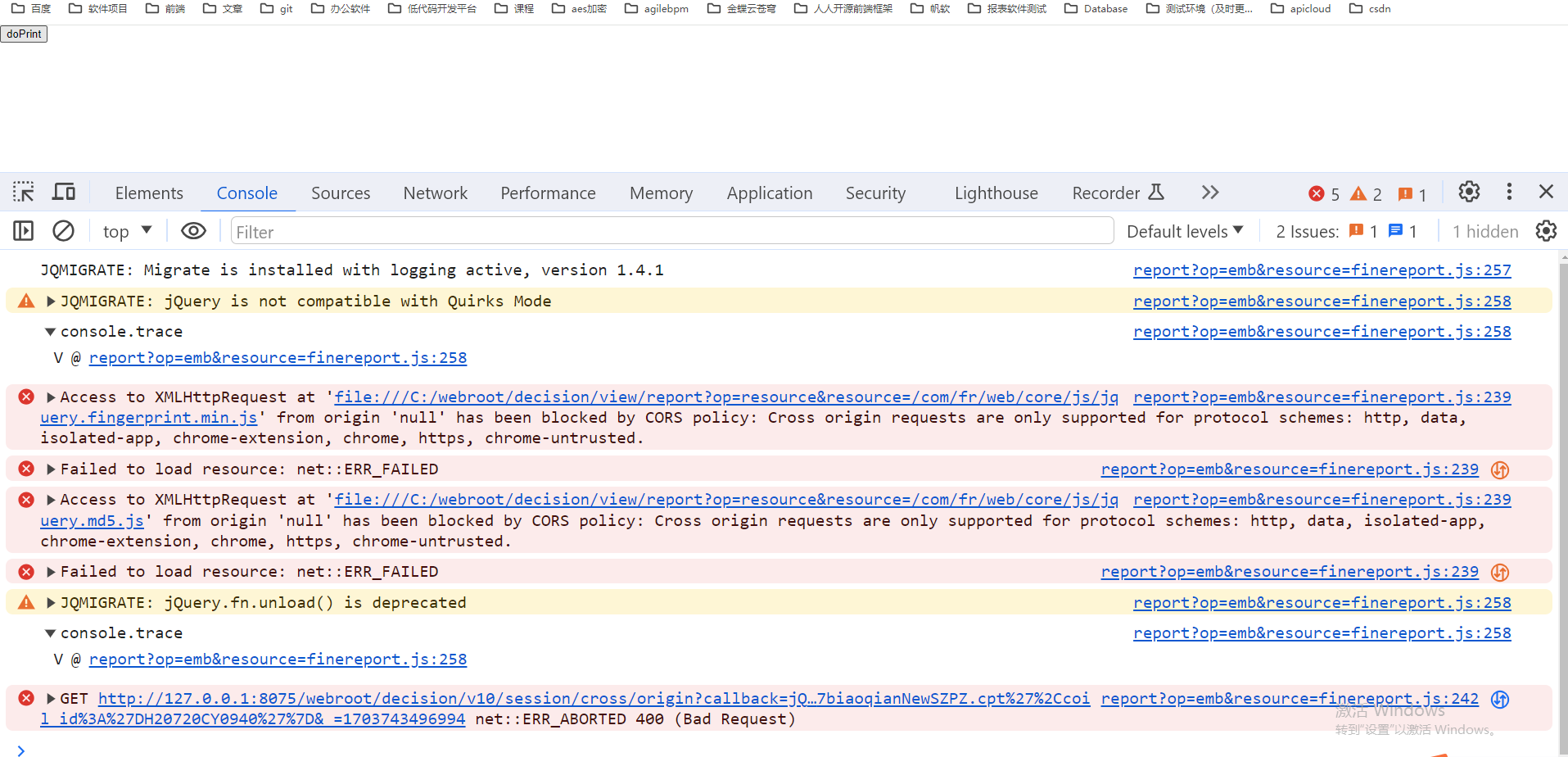Expand the GET 400 Bad Request error
The image size is (1568, 757).
(51, 699)
